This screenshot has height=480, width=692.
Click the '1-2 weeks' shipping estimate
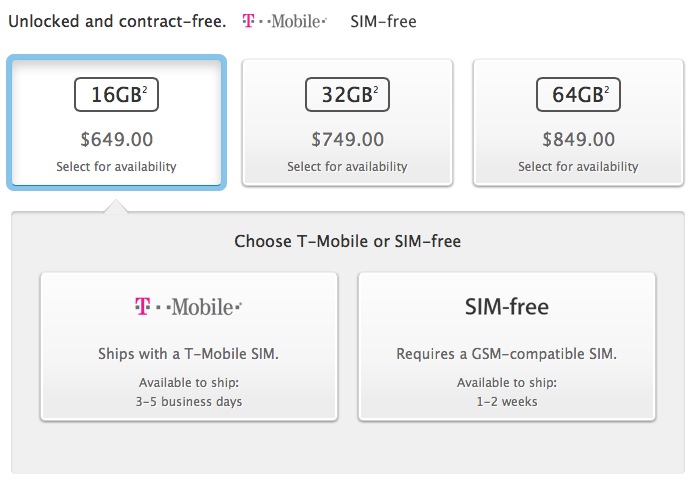coord(507,402)
